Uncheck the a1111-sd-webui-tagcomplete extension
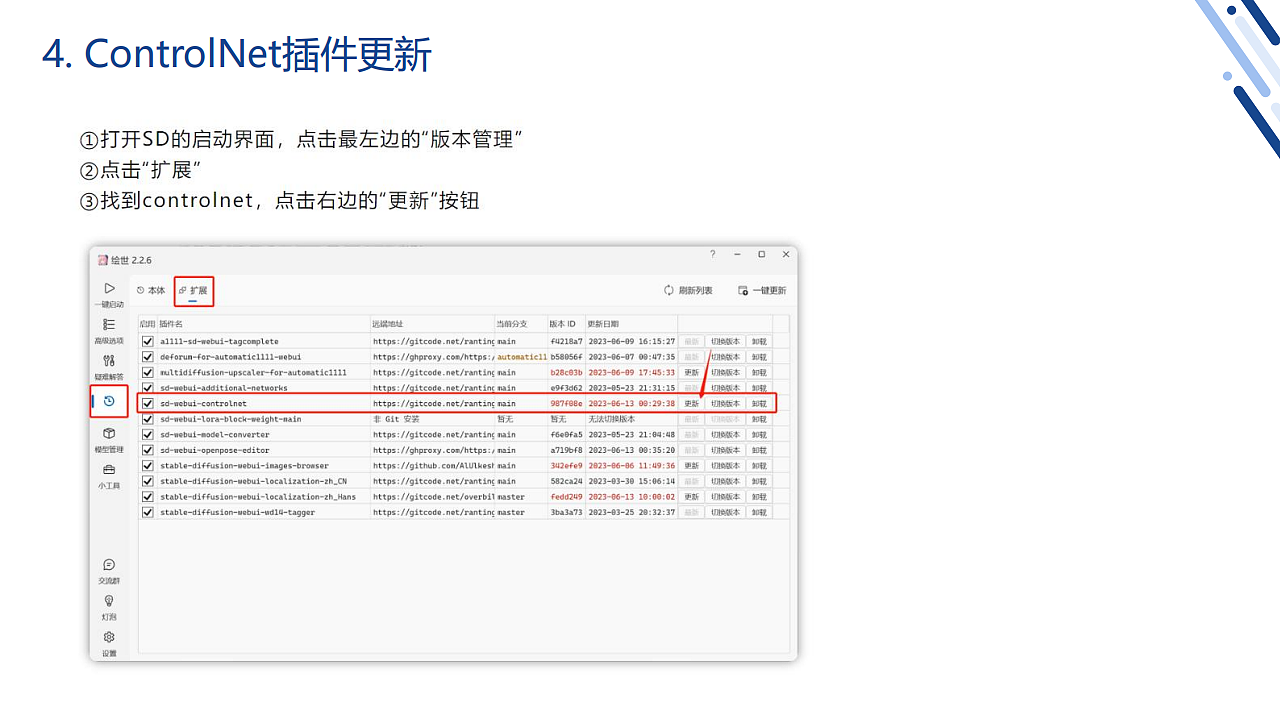 click(x=147, y=341)
